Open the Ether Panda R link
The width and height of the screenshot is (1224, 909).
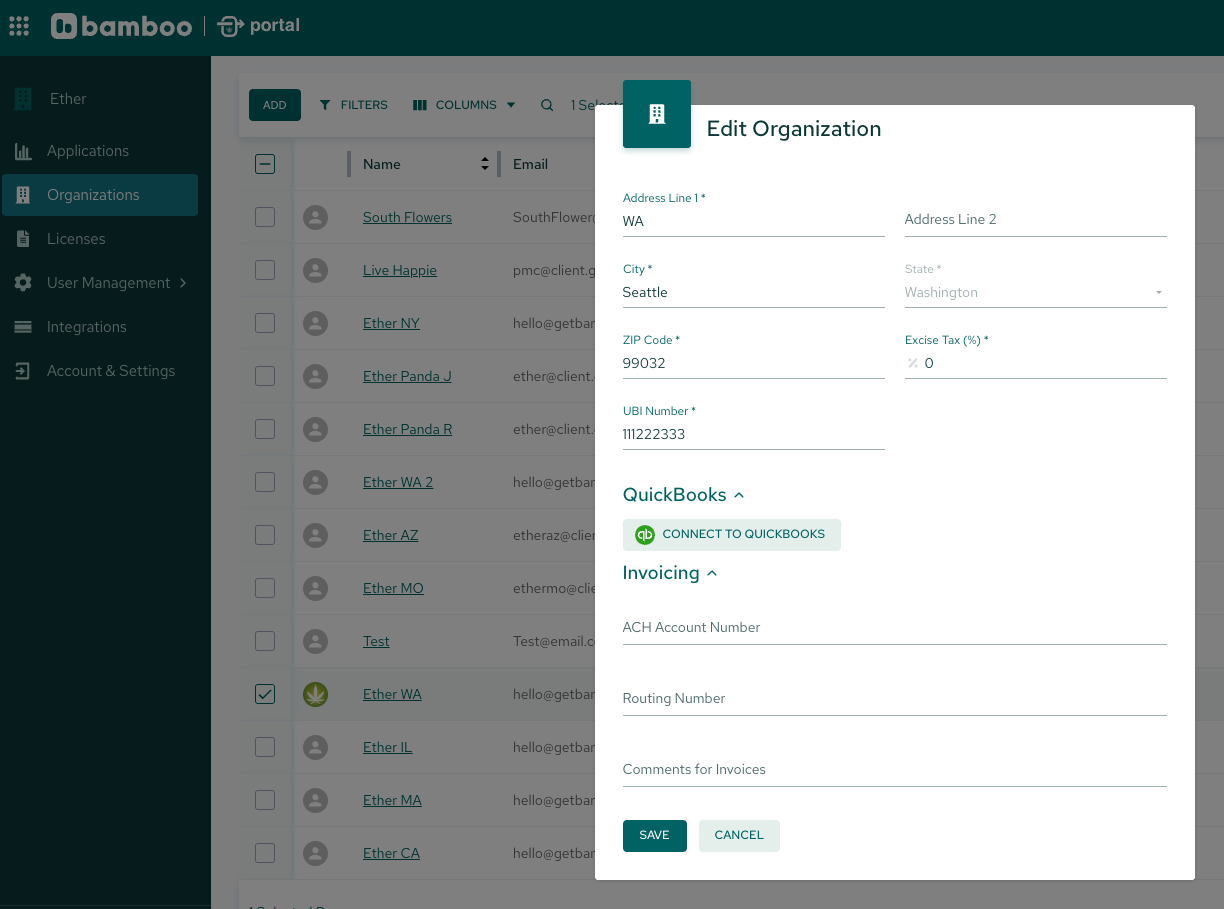407,429
